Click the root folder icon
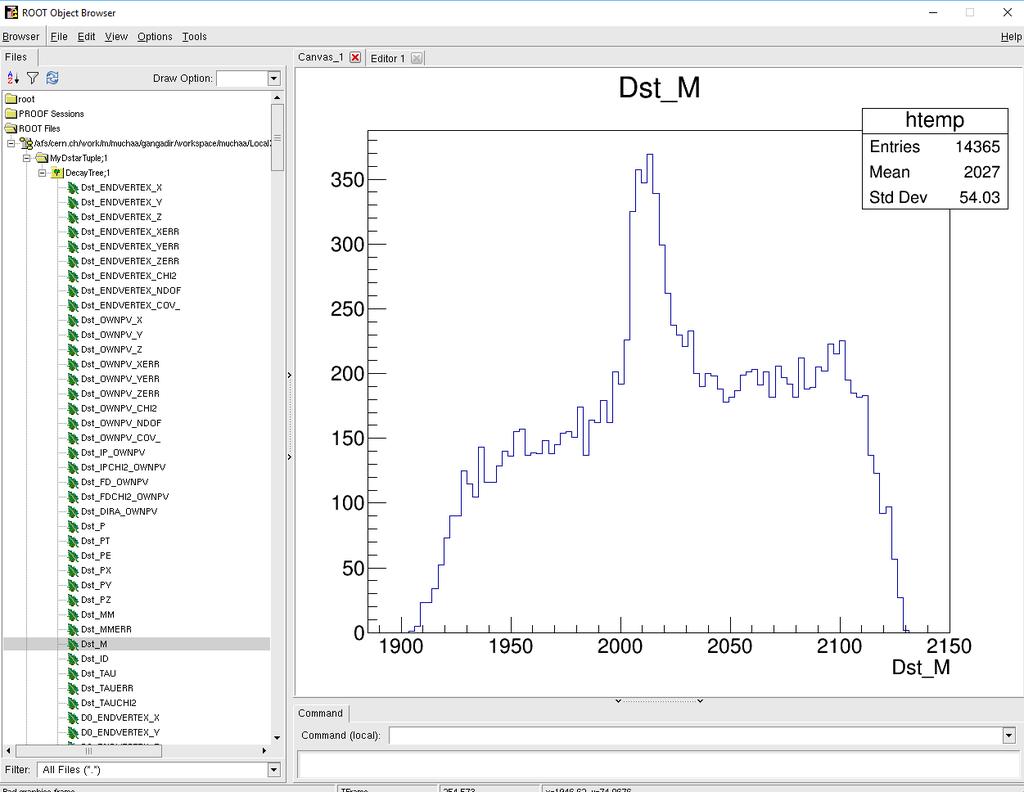Viewport: 1024px width, 792px height. pyautogui.click(x=11, y=99)
